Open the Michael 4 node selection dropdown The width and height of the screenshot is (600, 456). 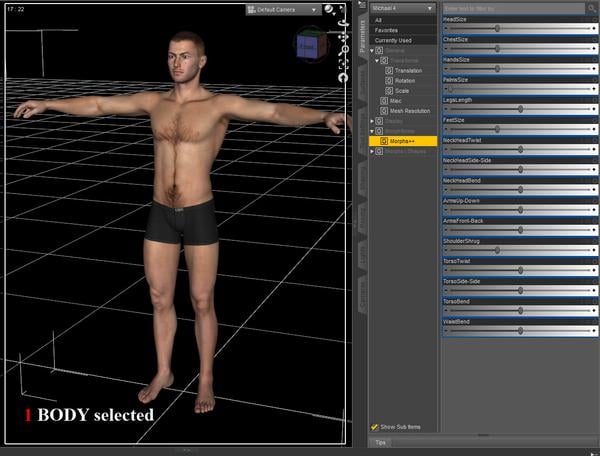[x=402, y=8]
